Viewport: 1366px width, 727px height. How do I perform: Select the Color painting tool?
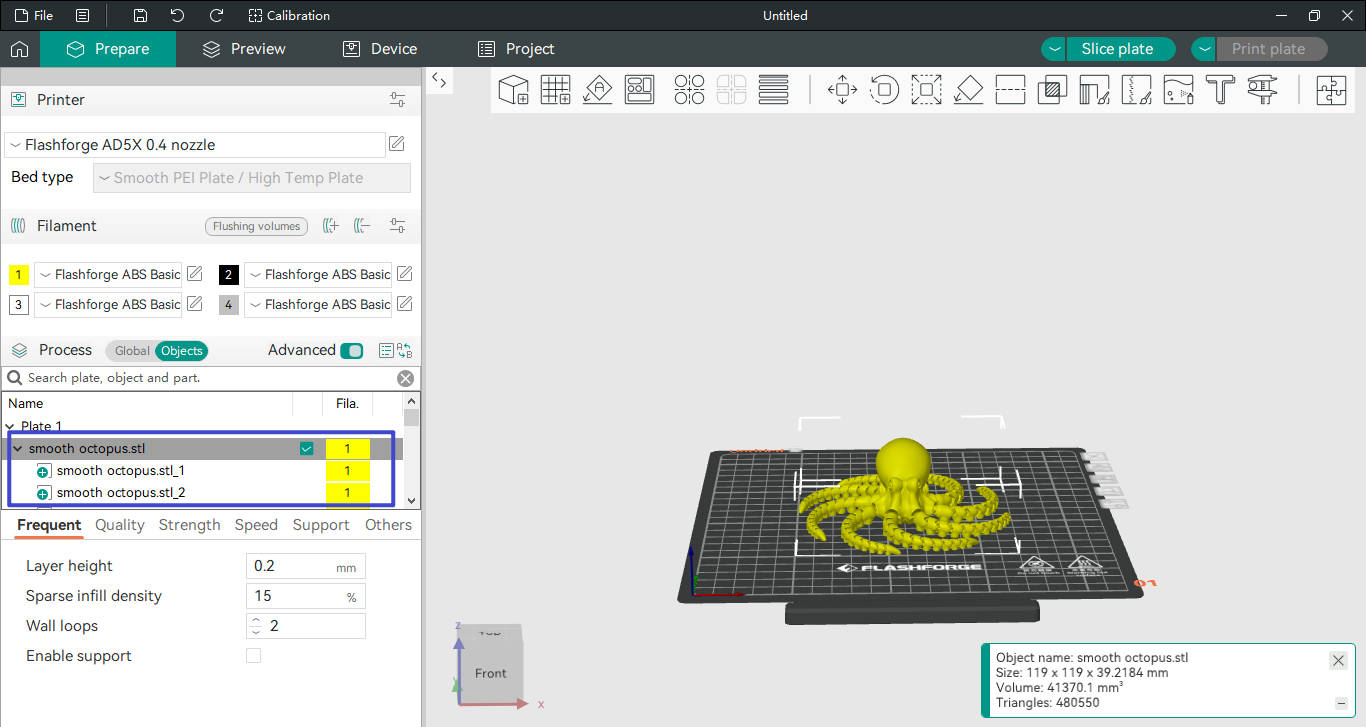pyautogui.click(x=1179, y=90)
